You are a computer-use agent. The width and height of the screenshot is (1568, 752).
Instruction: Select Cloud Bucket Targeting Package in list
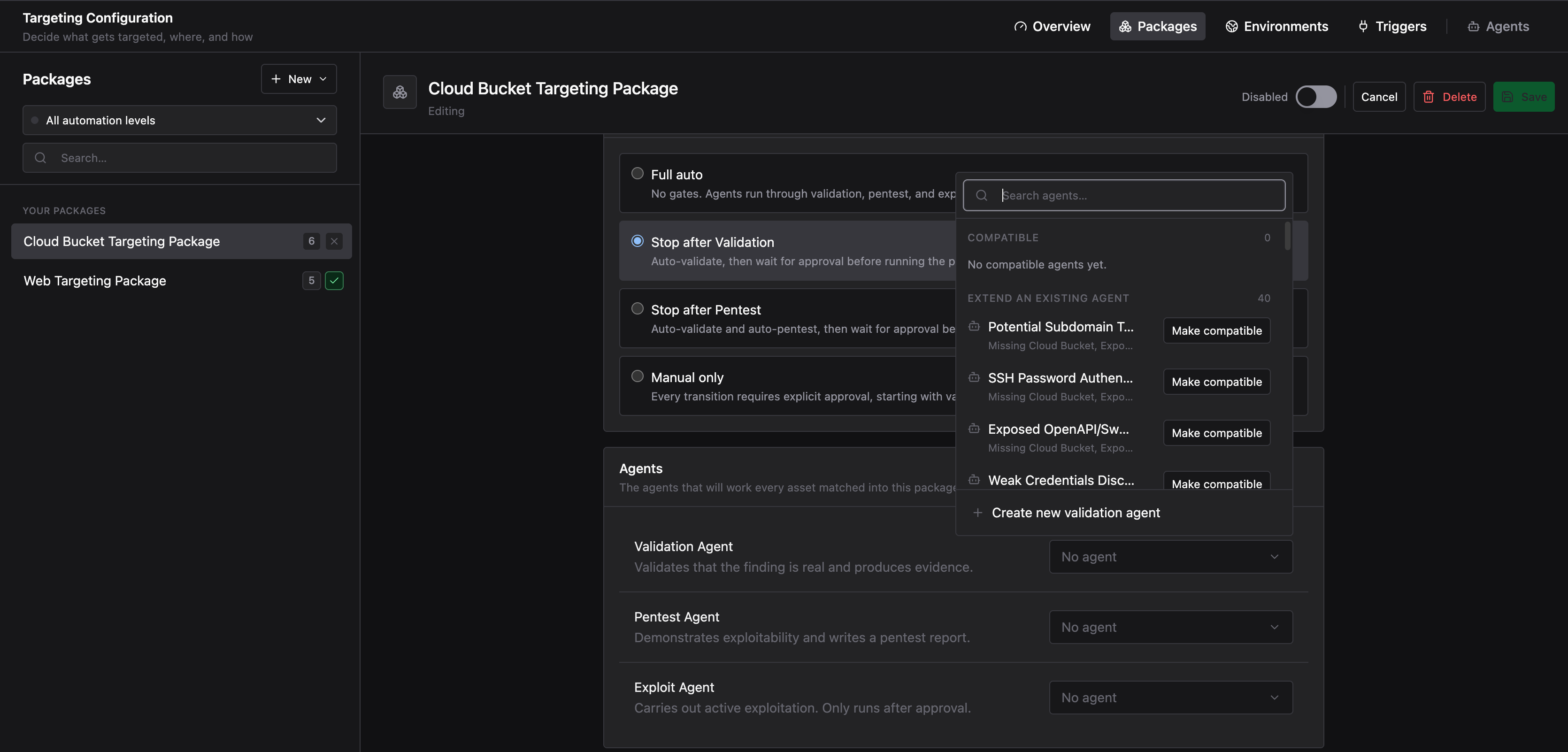click(181, 241)
